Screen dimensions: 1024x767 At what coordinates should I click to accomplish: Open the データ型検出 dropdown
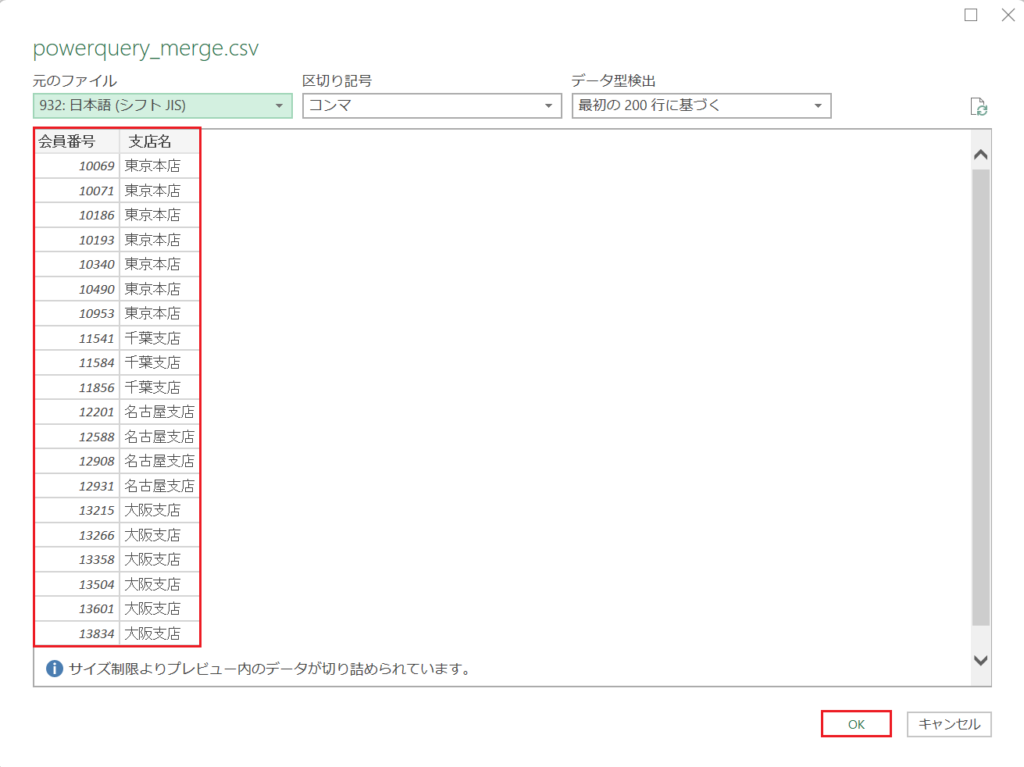click(x=820, y=105)
